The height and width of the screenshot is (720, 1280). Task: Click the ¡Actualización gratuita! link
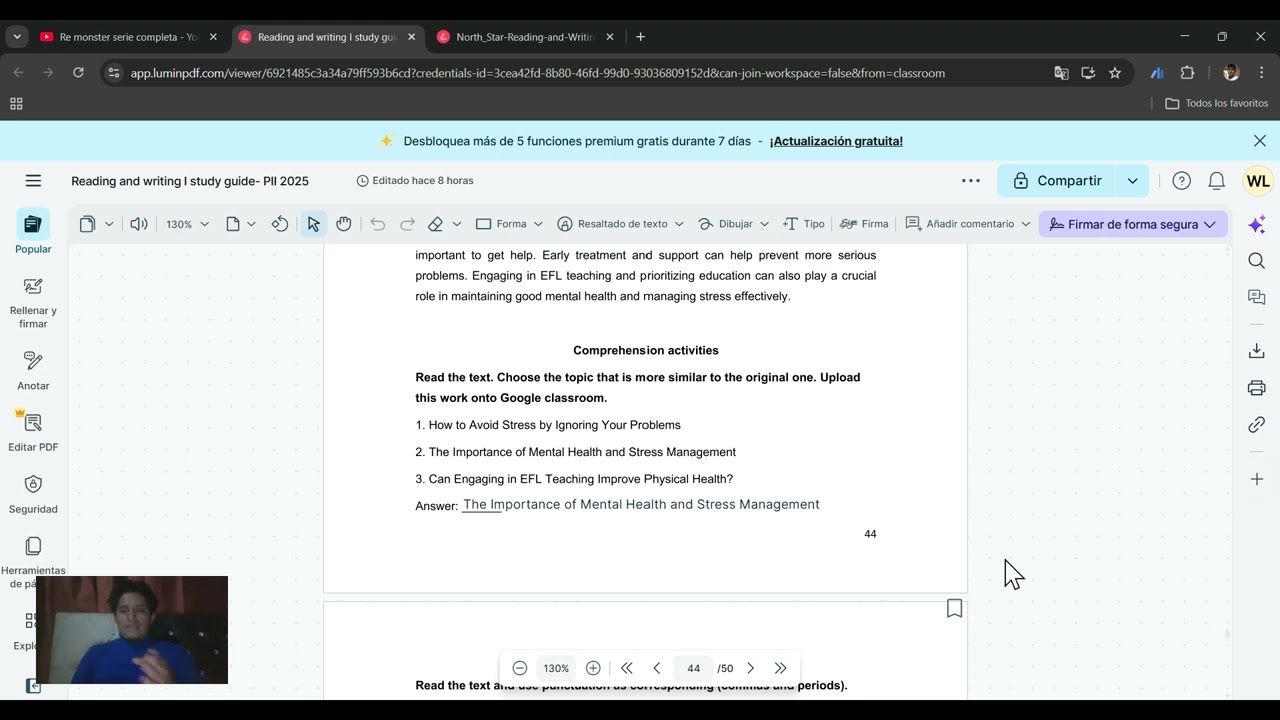tap(836, 141)
